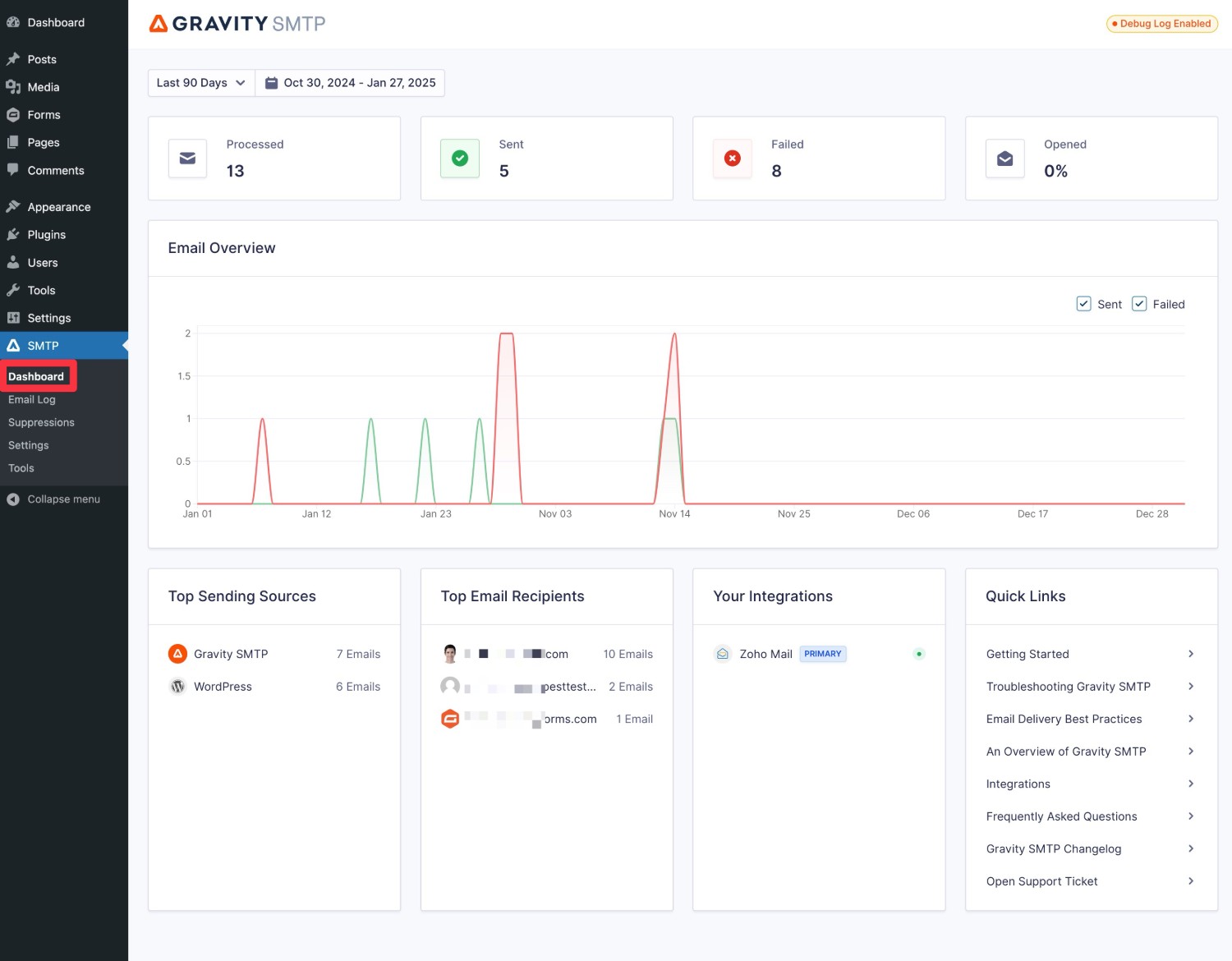Click the SMTP triangle icon in sidebar

click(13, 346)
